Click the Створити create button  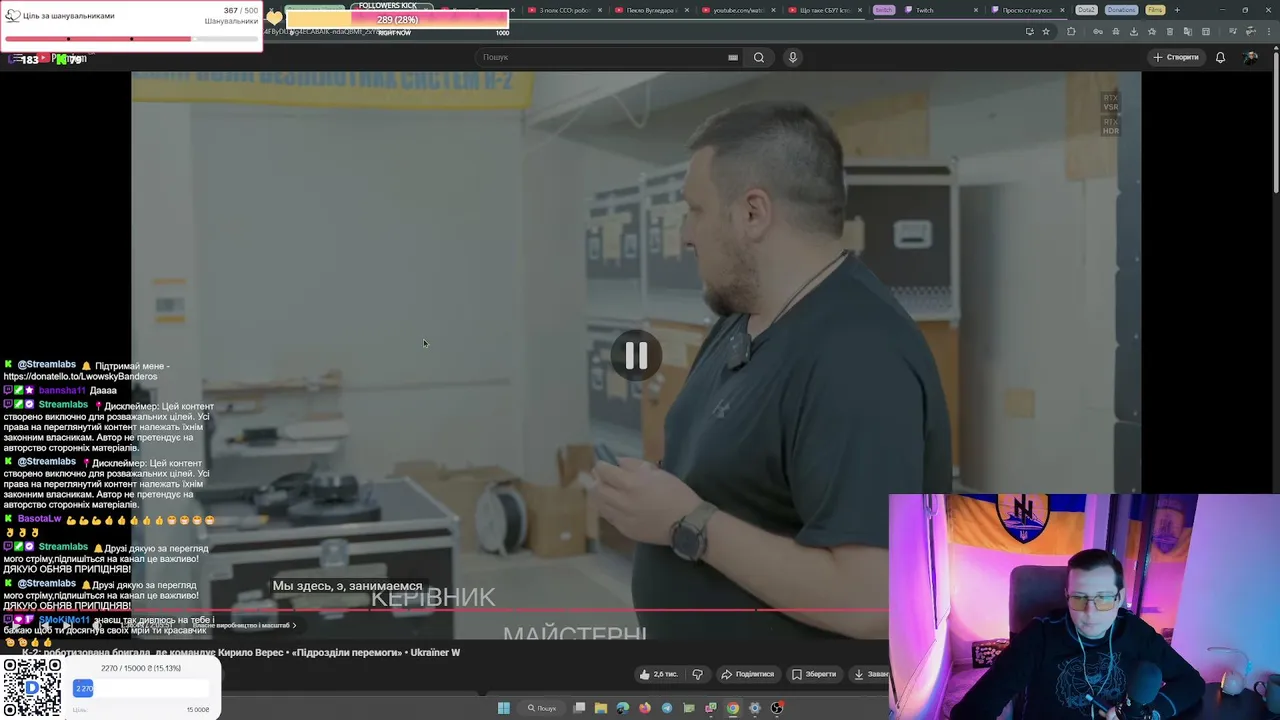pyautogui.click(x=1176, y=57)
